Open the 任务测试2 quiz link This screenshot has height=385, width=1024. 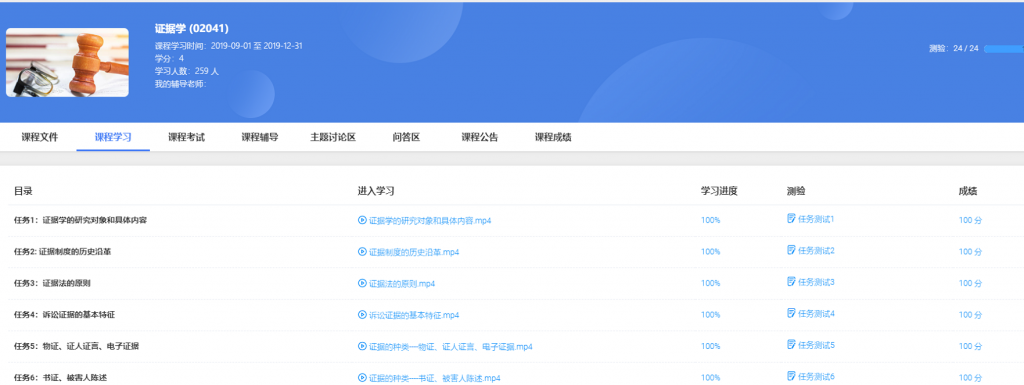[x=816, y=251]
